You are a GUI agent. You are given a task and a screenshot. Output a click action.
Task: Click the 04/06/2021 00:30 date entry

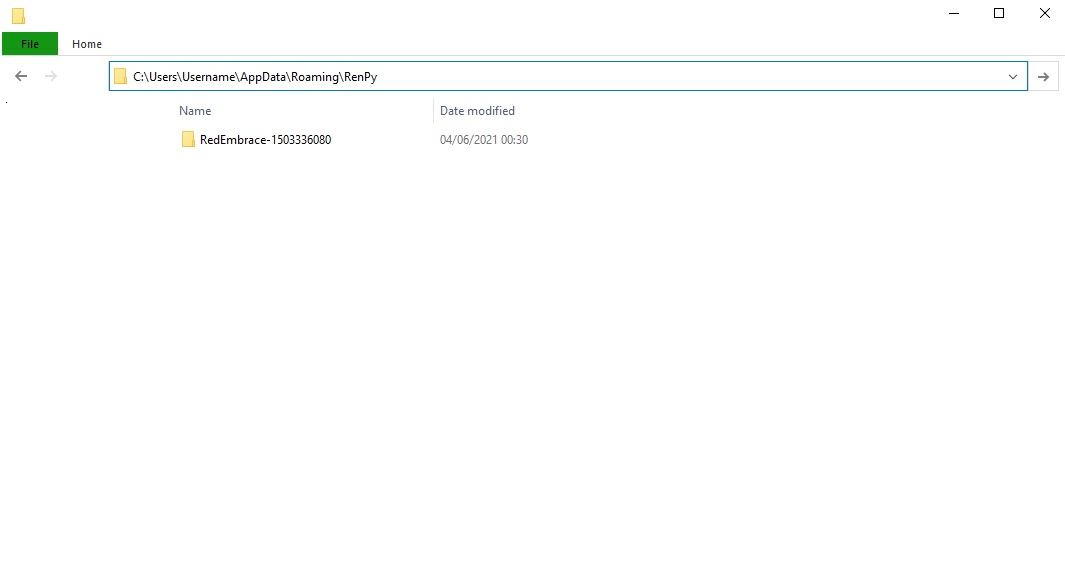point(484,140)
